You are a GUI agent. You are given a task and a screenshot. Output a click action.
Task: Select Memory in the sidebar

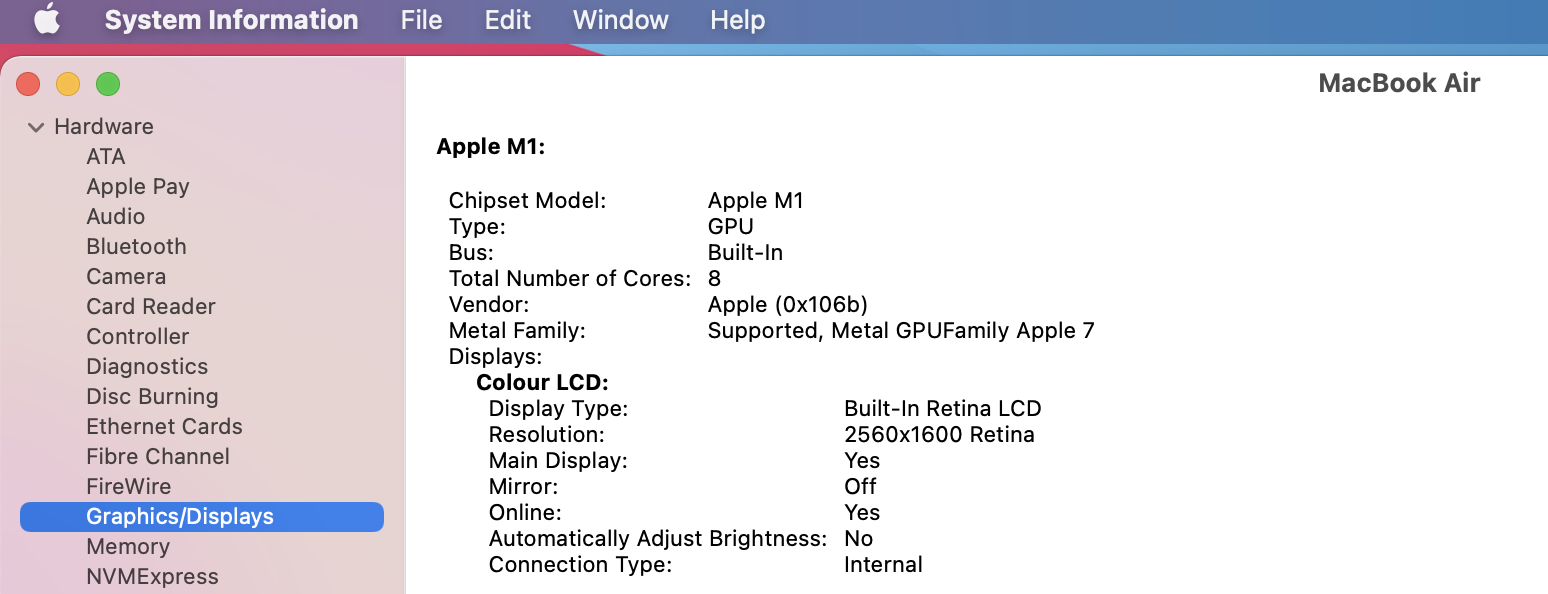point(128,547)
